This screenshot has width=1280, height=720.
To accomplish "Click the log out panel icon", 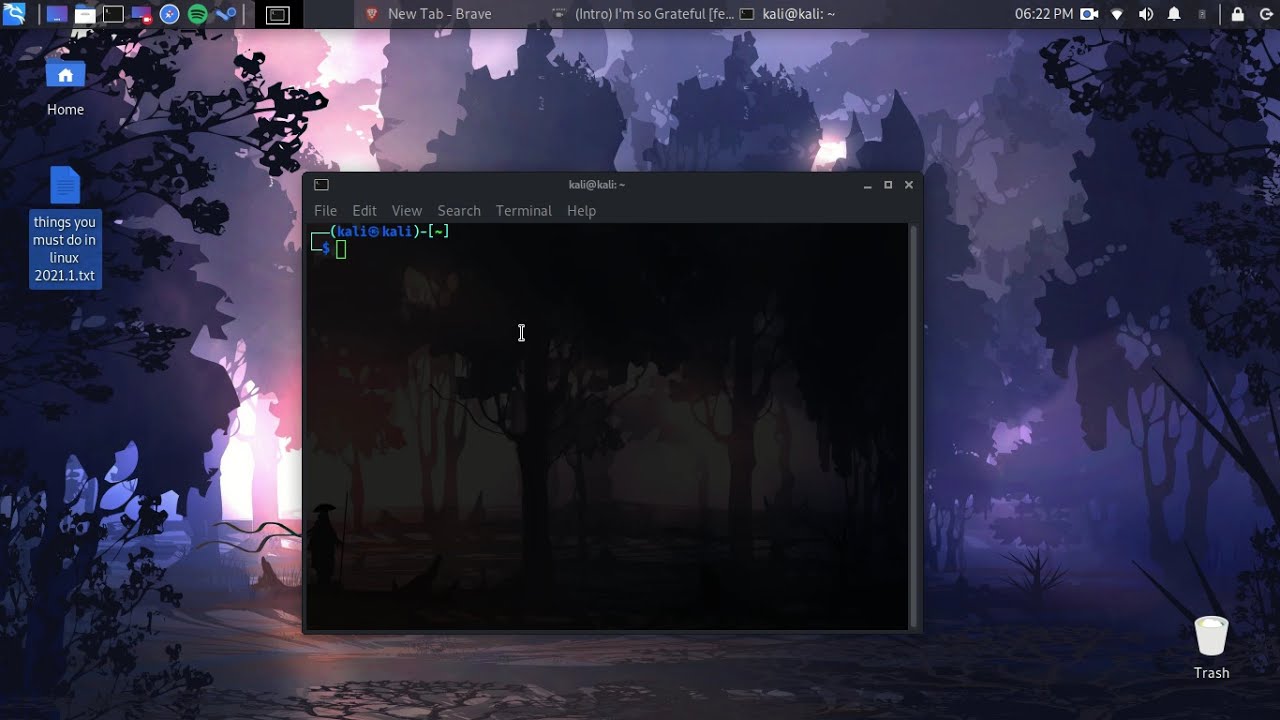I will point(1265,14).
